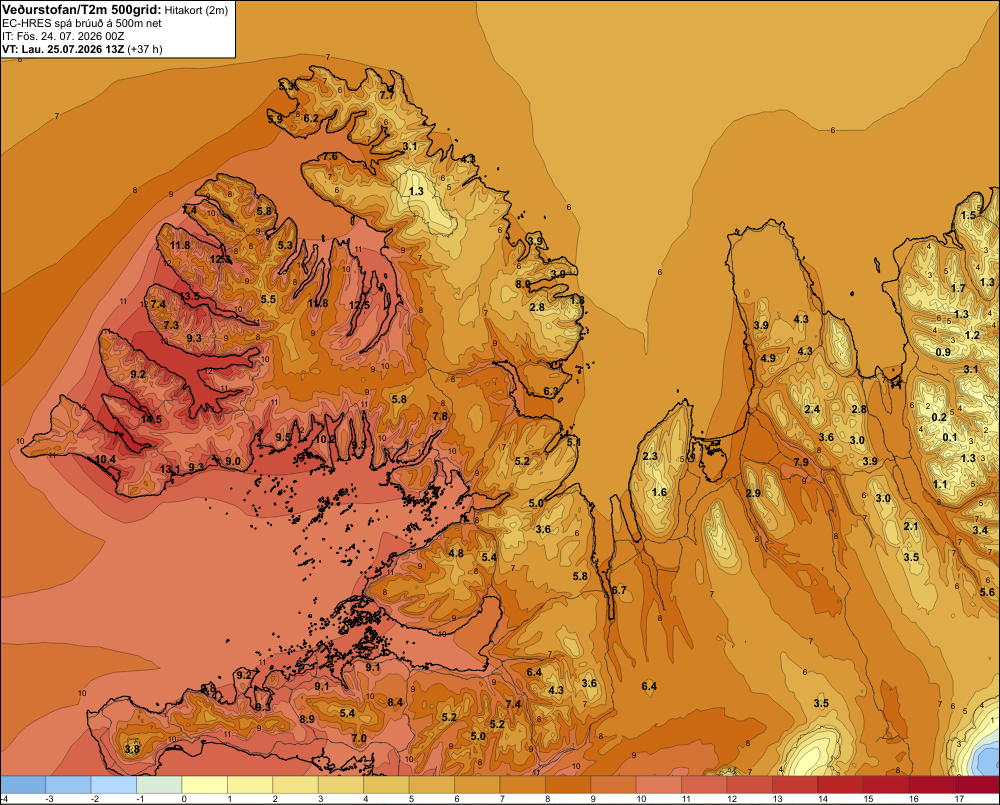Click the legend swatch between 5 and 6
This screenshot has height=805, width=1000.
(x=432, y=784)
